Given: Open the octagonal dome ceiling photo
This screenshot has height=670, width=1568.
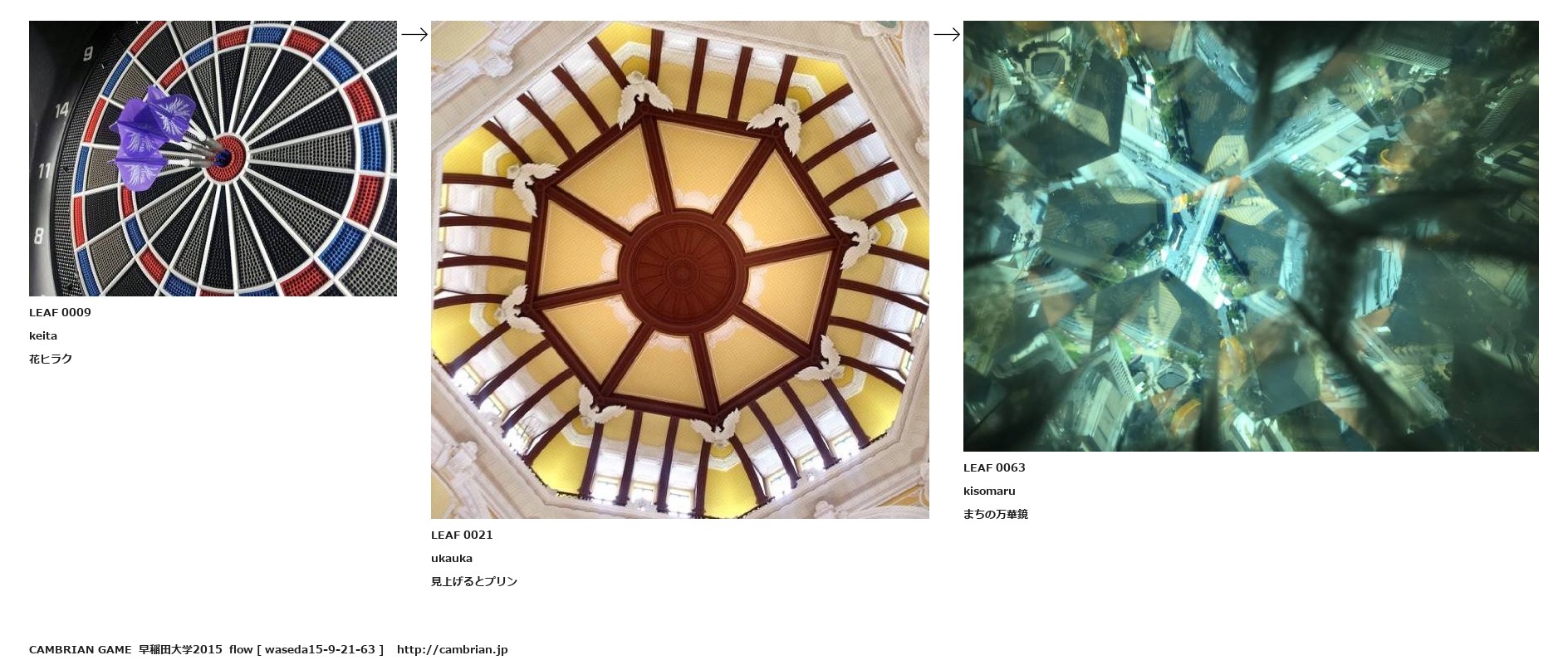Looking at the screenshot, I should [x=680, y=270].
